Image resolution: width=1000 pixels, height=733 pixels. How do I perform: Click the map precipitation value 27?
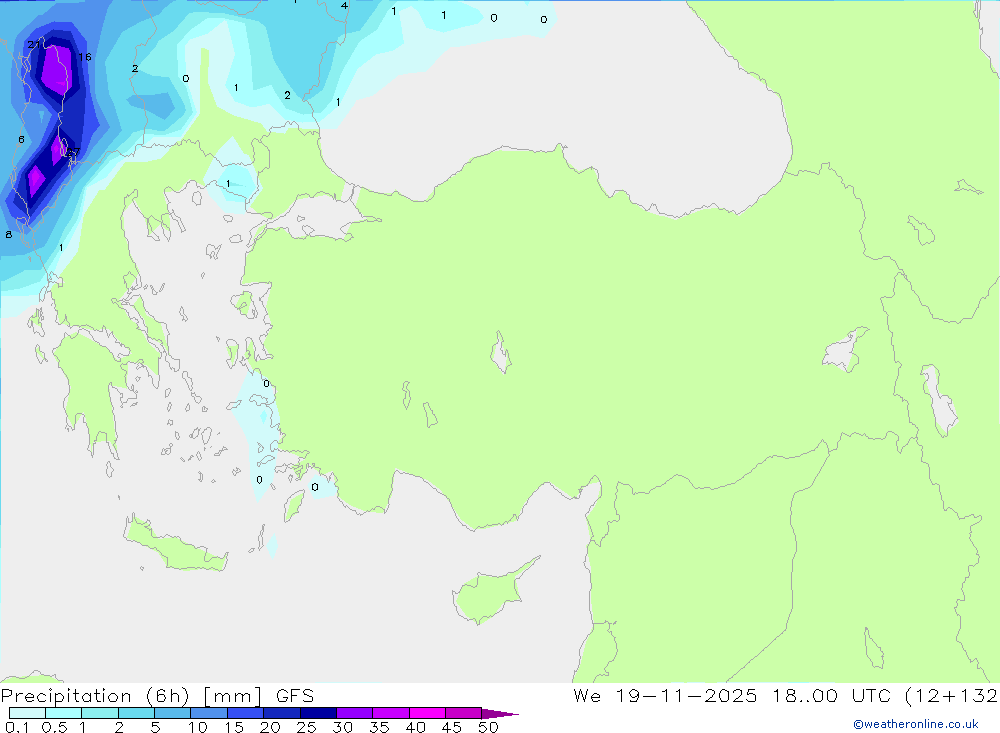click(x=73, y=152)
